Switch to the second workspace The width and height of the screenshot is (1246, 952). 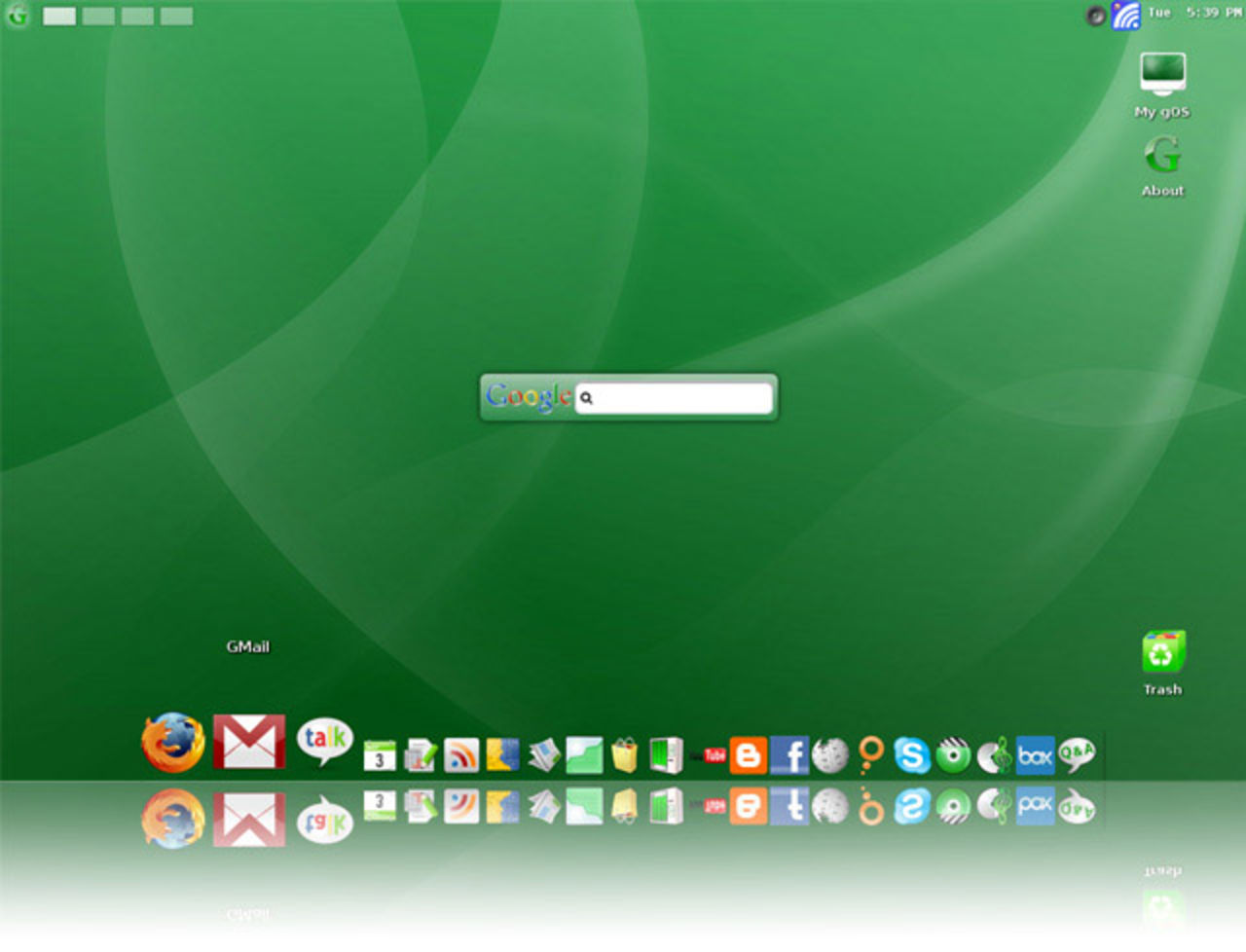pos(98,17)
